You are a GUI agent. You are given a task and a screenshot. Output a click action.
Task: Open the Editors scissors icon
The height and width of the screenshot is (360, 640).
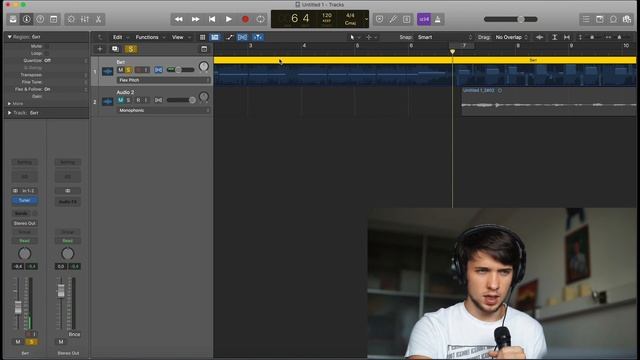click(98, 19)
